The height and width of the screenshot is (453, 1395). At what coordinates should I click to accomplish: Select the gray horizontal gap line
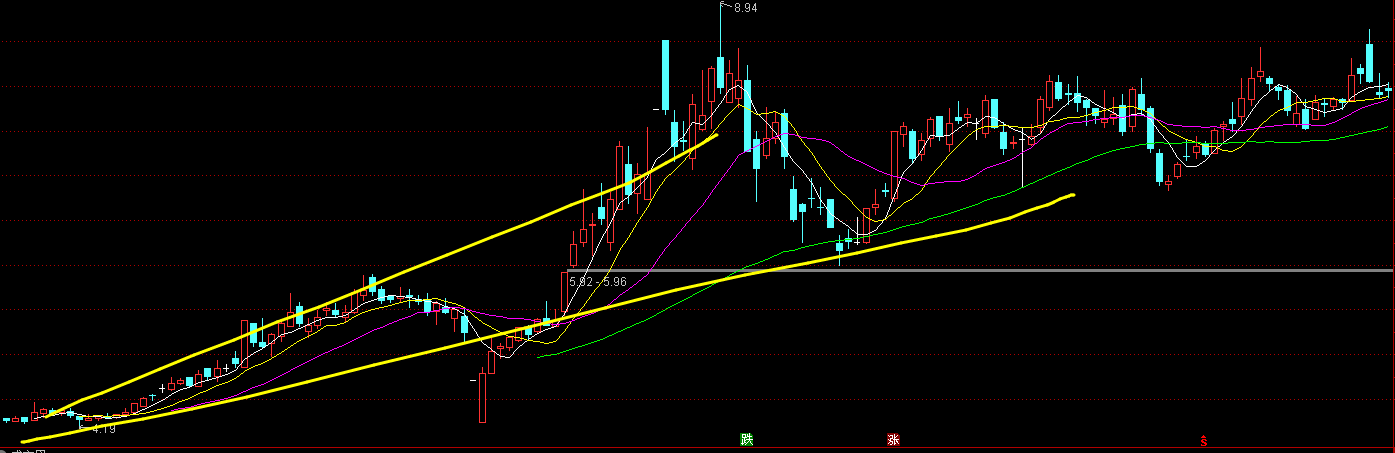point(1000,270)
